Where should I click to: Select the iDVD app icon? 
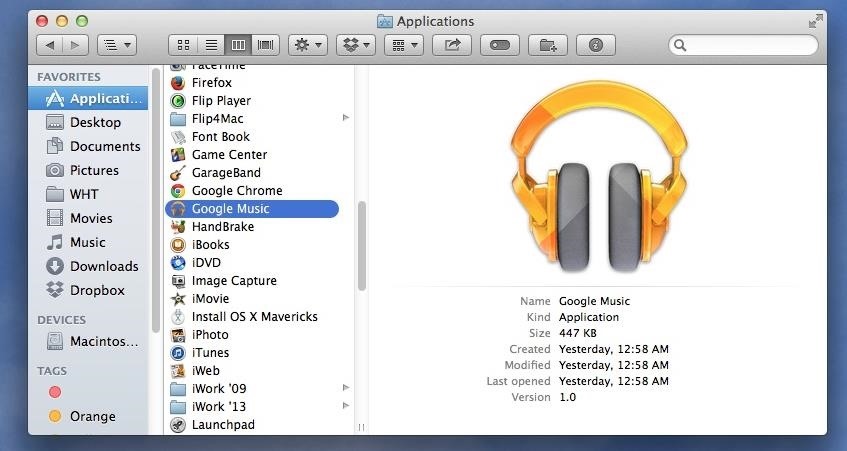point(178,262)
